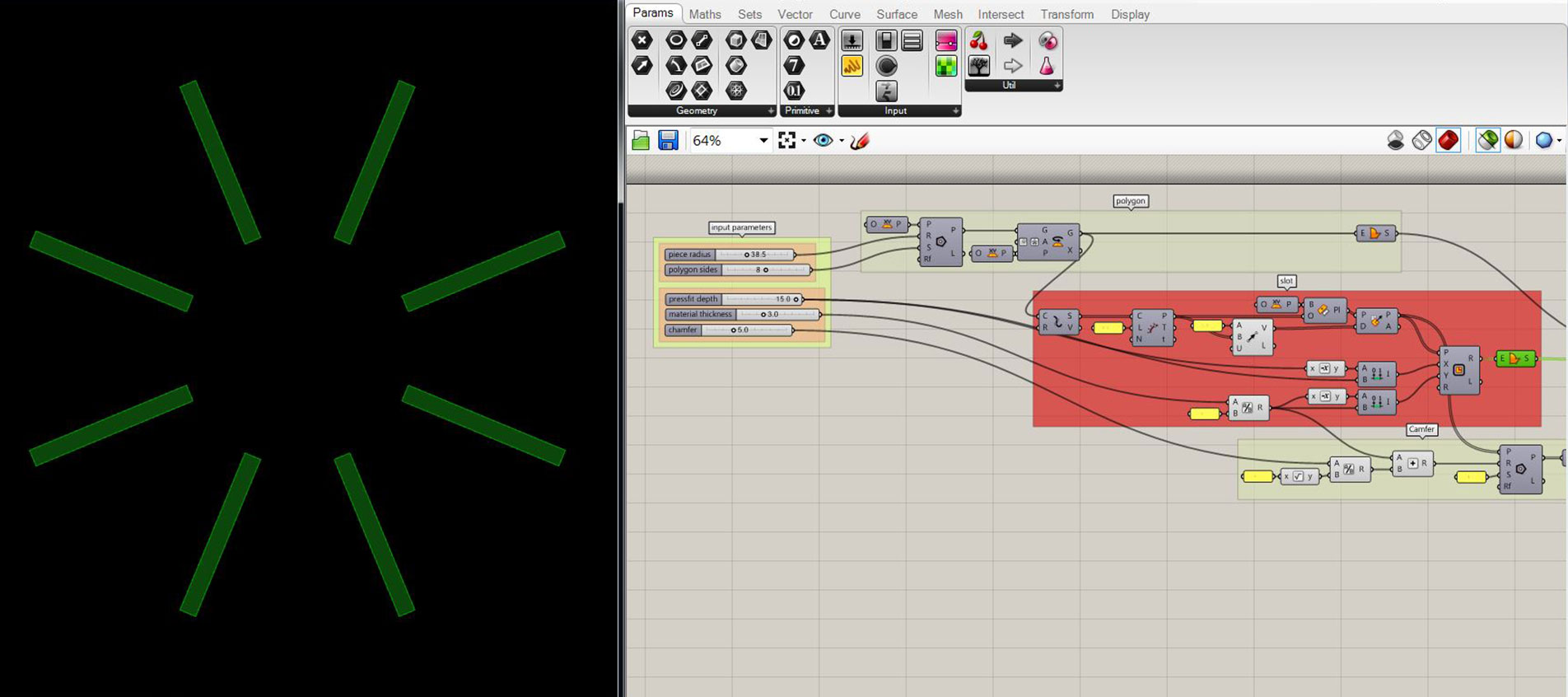Open the Mesh tab
The image size is (1568, 697).
[x=948, y=14]
